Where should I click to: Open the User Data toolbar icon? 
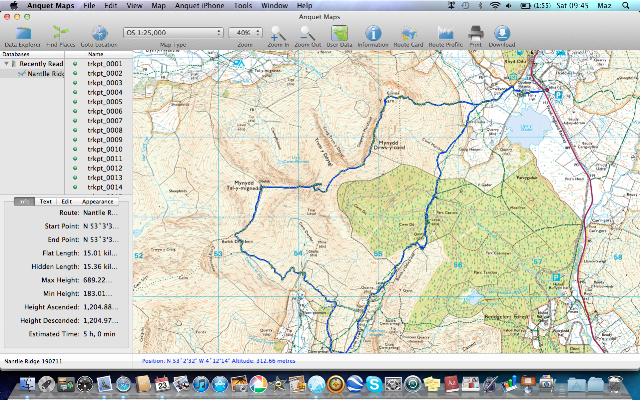point(339,33)
